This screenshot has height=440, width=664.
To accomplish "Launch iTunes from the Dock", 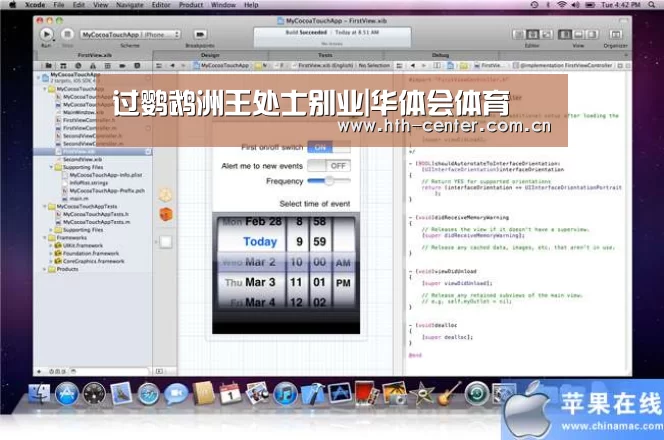I will pyautogui.click(x=285, y=394).
